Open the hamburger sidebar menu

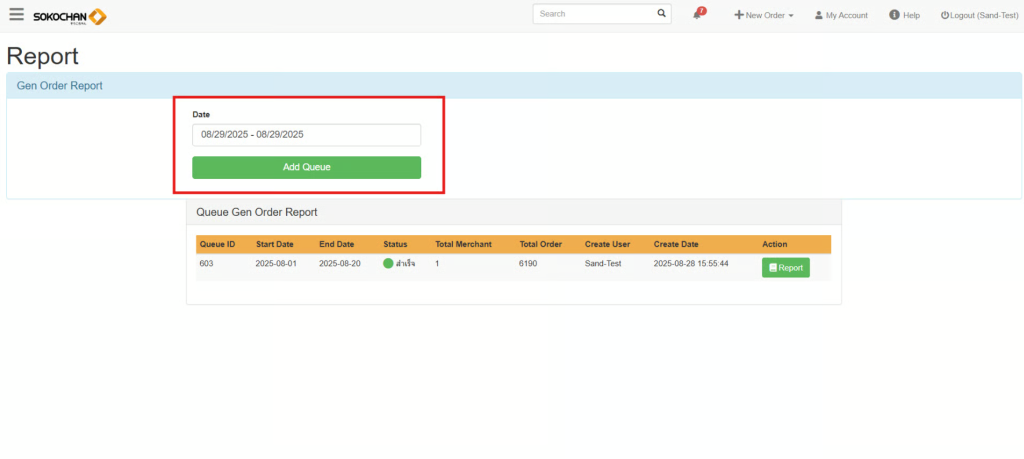(x=16, y=15)
